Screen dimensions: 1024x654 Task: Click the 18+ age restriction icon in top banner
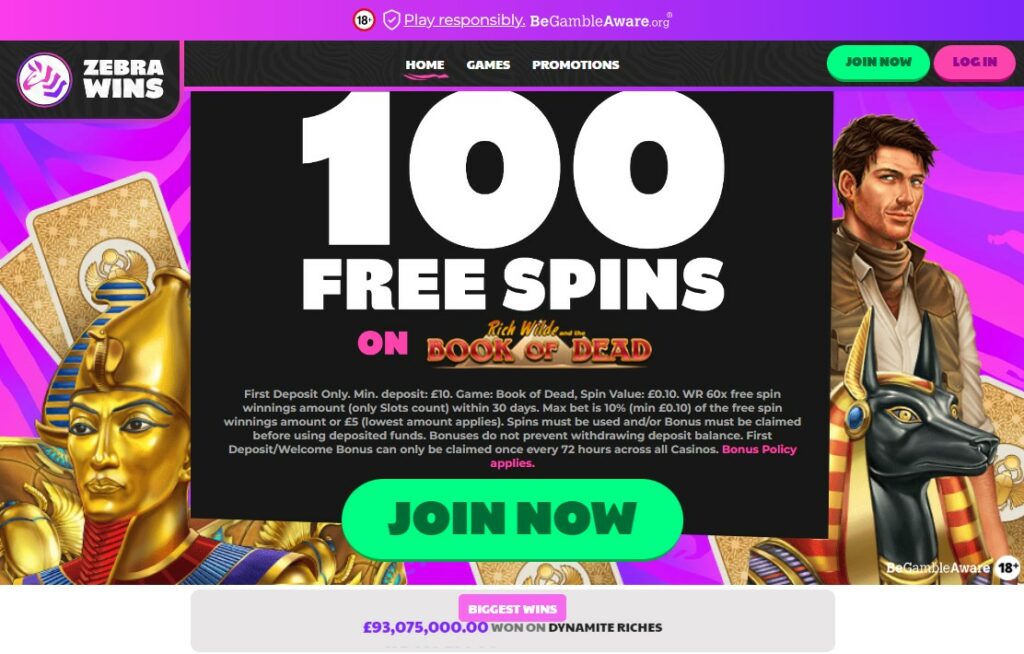pos(364,20)
